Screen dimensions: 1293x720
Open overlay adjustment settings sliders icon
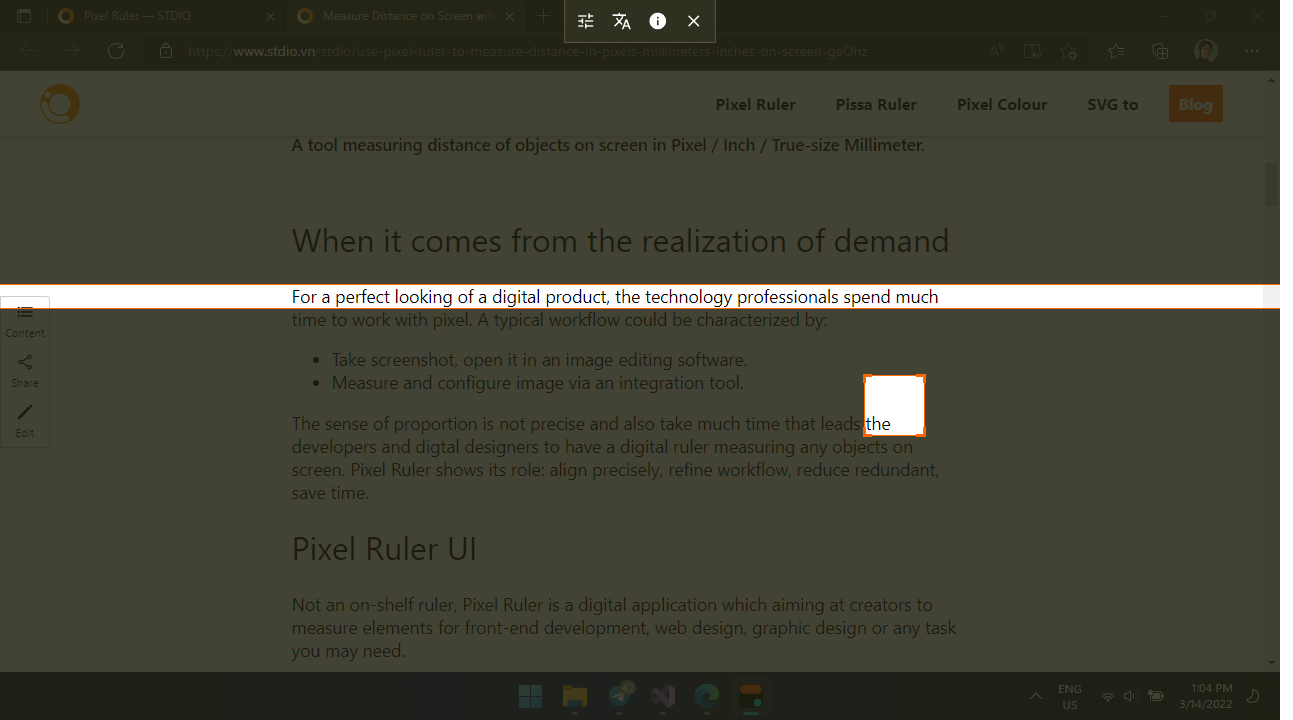point(586,21)
